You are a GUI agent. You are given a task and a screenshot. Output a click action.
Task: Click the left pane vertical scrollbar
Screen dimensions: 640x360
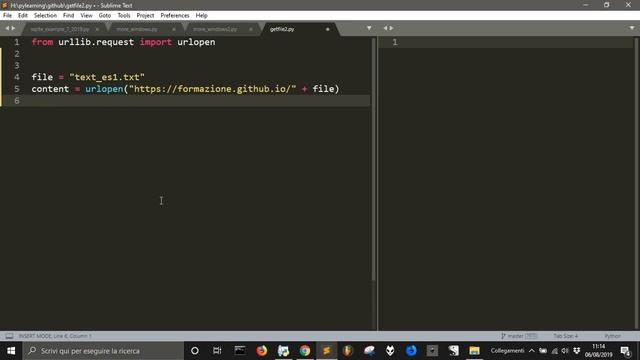tap(373, 159)
